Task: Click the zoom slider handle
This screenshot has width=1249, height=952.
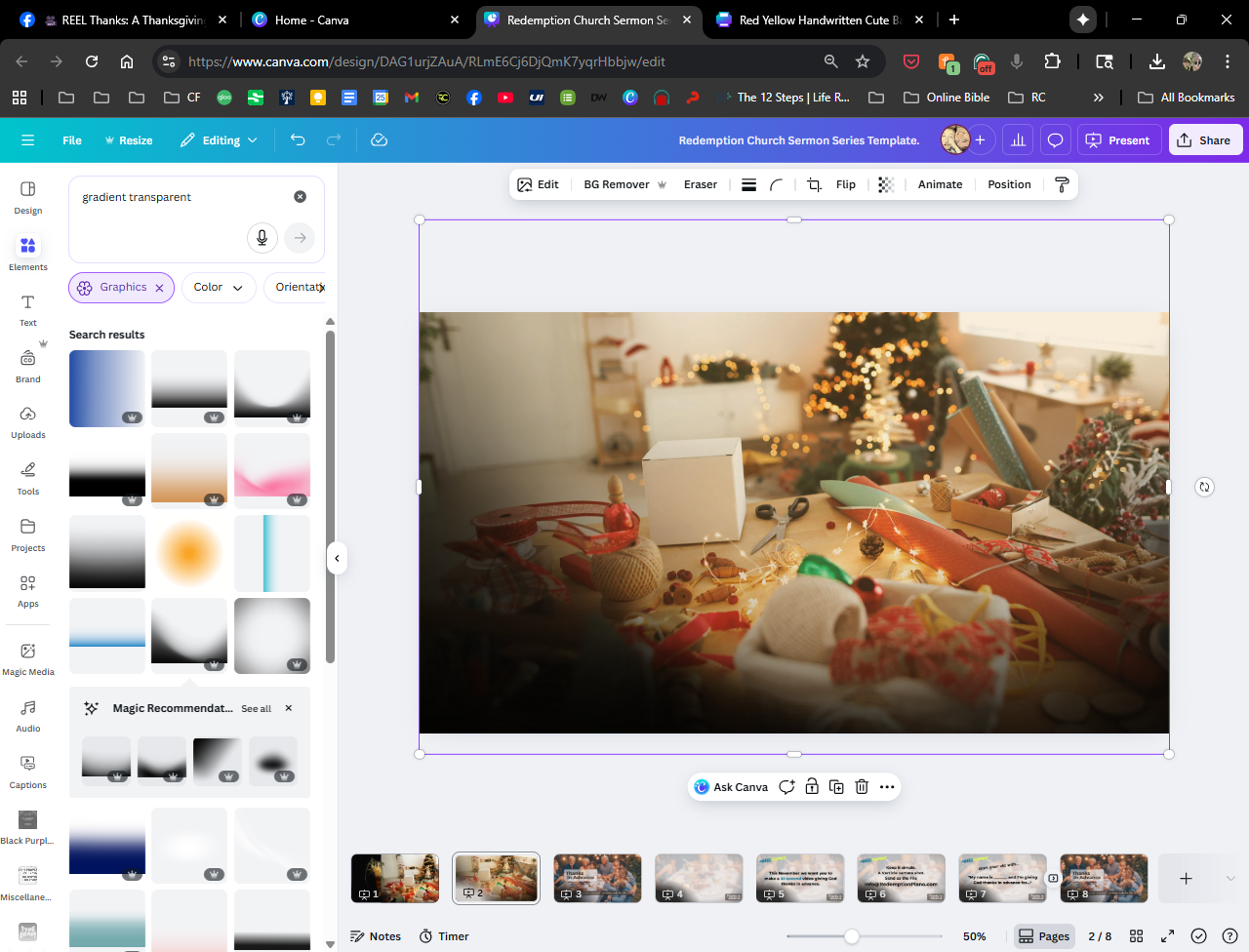Action: 852,936
